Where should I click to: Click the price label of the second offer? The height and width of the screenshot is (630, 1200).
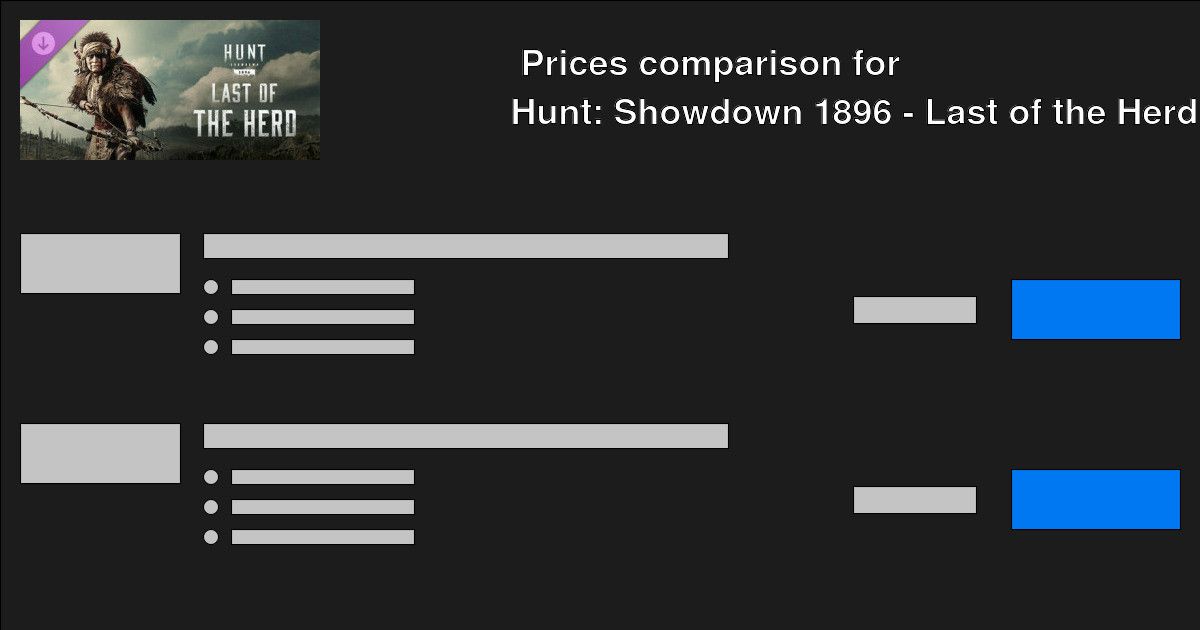[x=914, y=499]
